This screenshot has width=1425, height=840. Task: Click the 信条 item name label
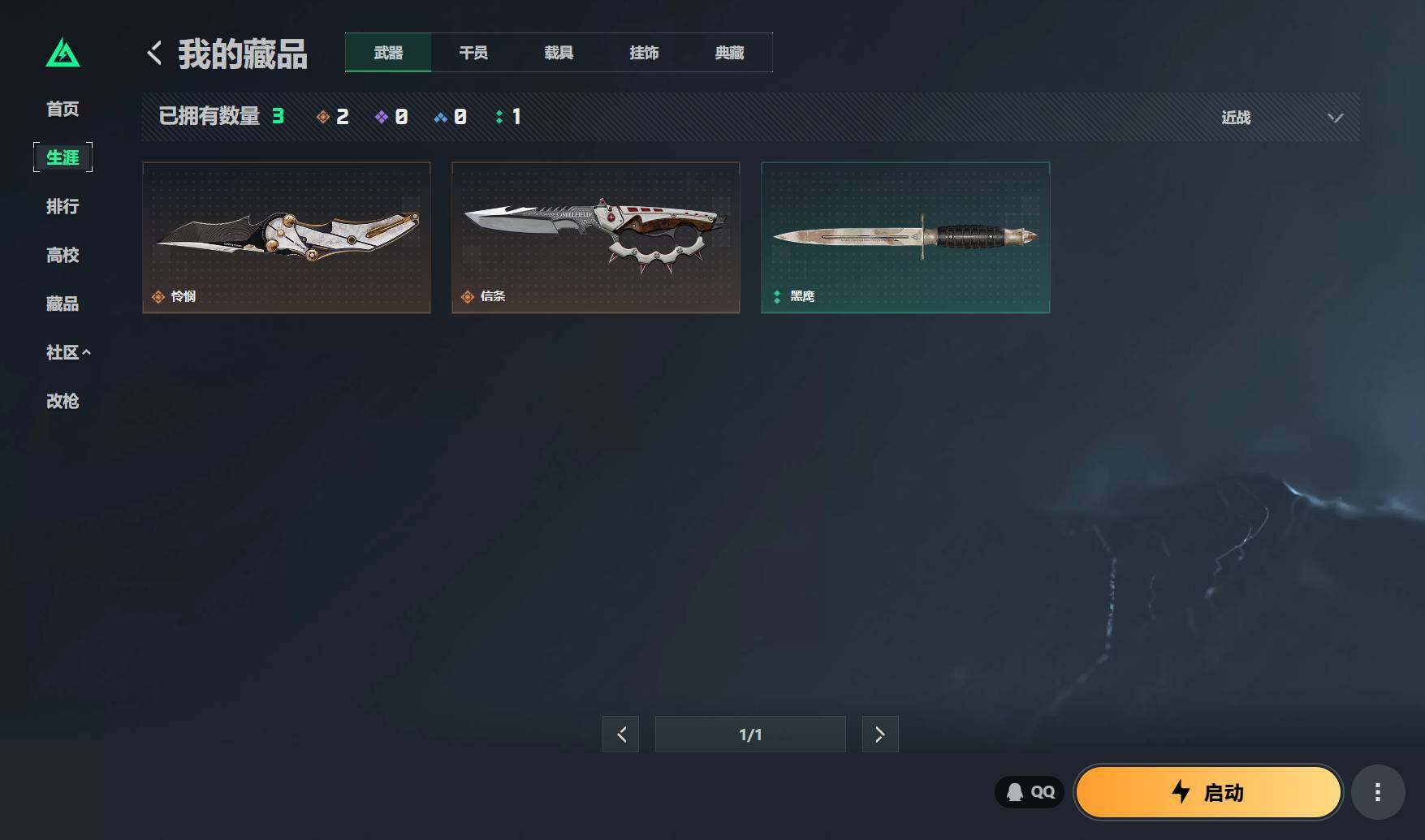tap(493, 297)
